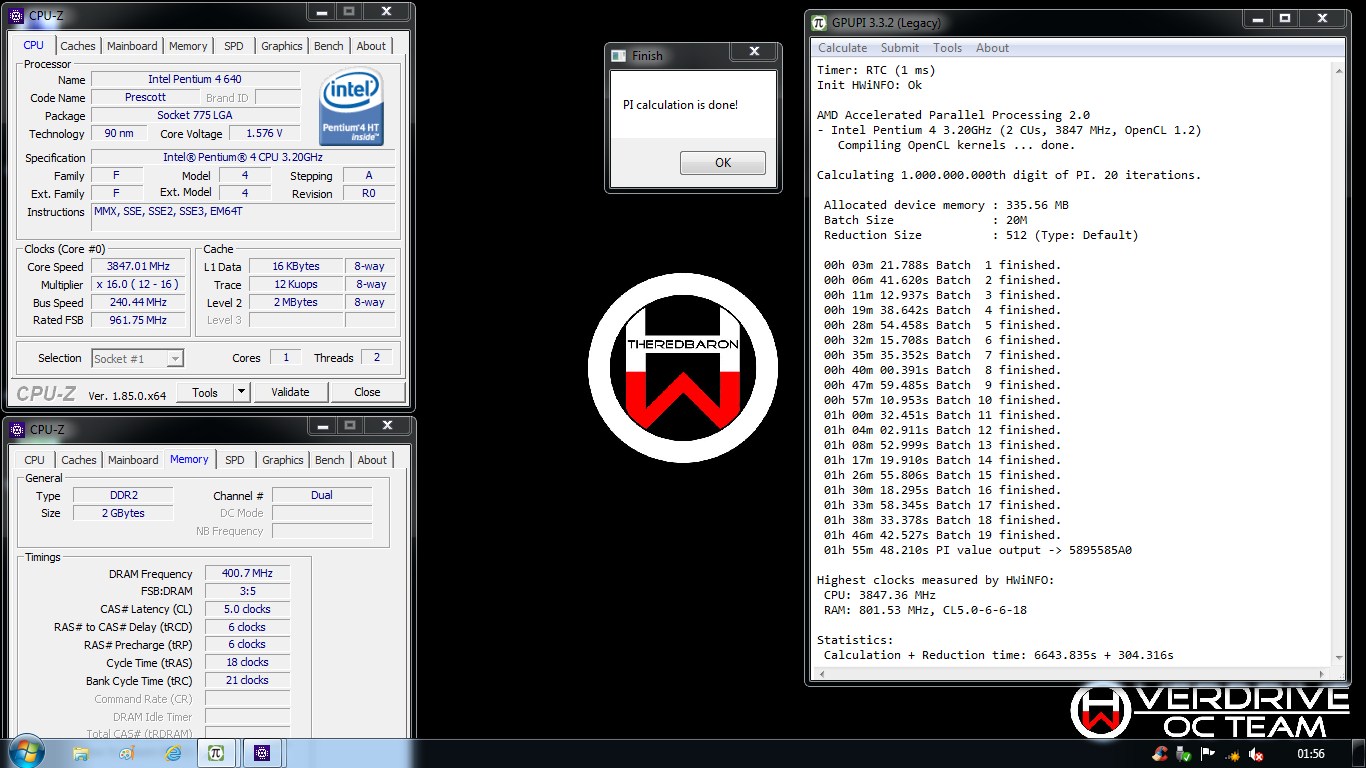Click the Show Desktop button at the taskbar edge
This screenshot has width=1366, height=768.
(x=1359, y=754)
